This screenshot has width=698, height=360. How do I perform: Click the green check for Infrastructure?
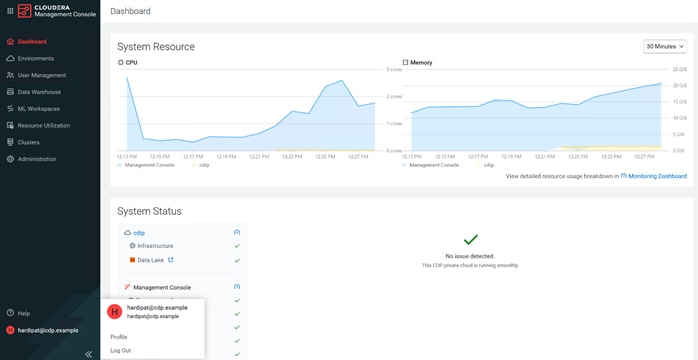pos(237,246)
